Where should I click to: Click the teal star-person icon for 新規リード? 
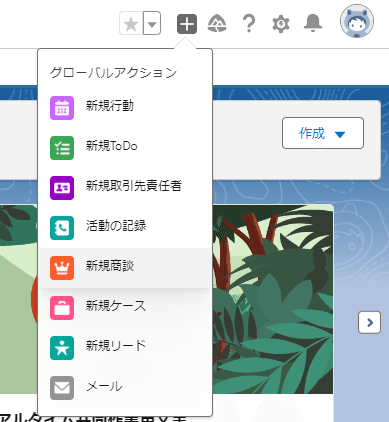coord(62,348)
